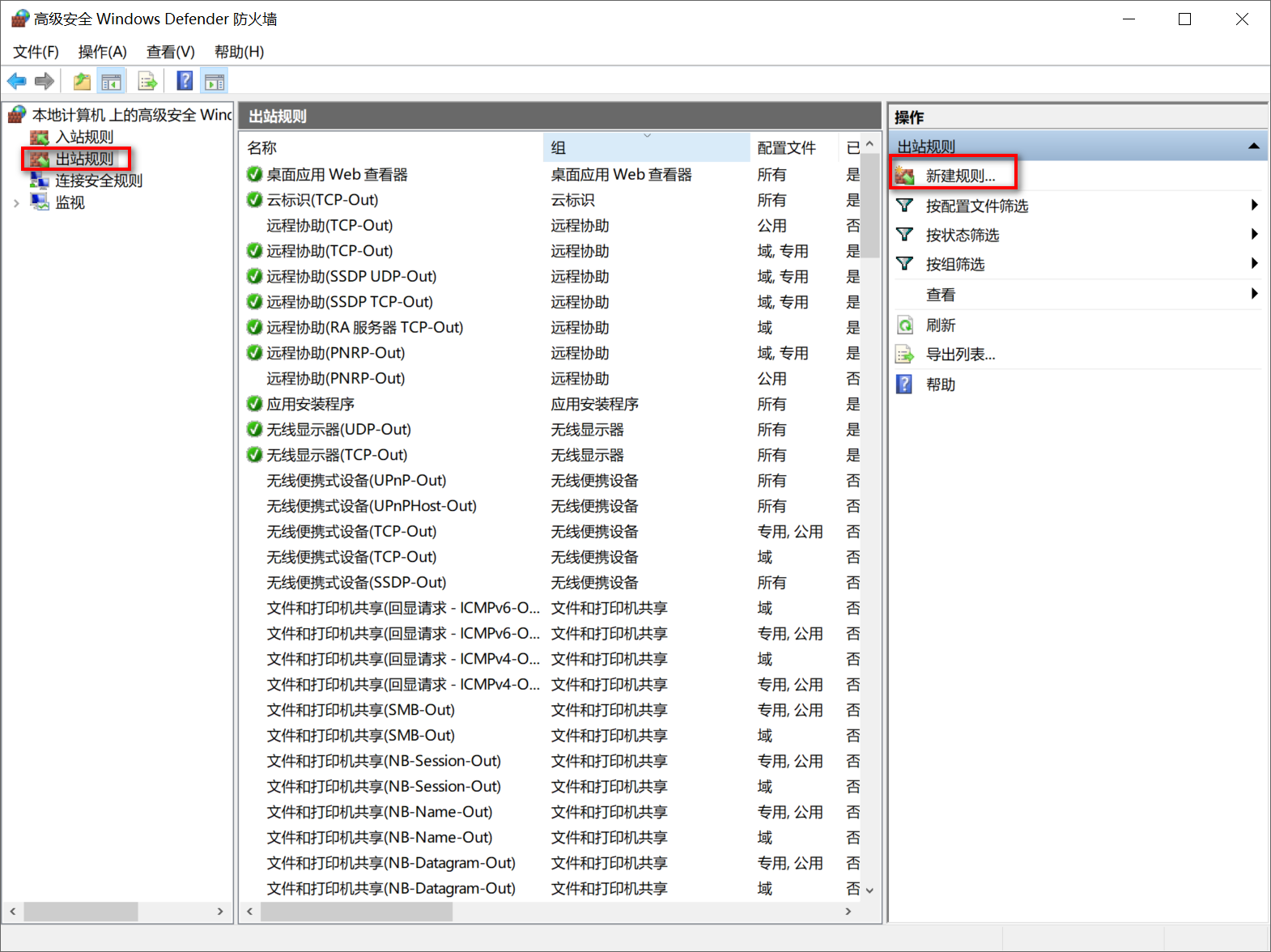Toggle the Show/Hide Action Pane button
The width and height of the screenshot is (1271, 952).
[215, 81]
